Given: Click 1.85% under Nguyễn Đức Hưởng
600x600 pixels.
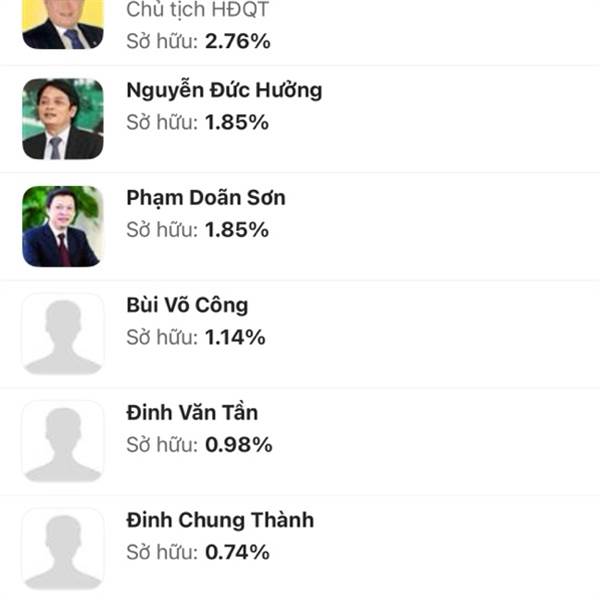Looking at the screenshot, I should (237, 122).
